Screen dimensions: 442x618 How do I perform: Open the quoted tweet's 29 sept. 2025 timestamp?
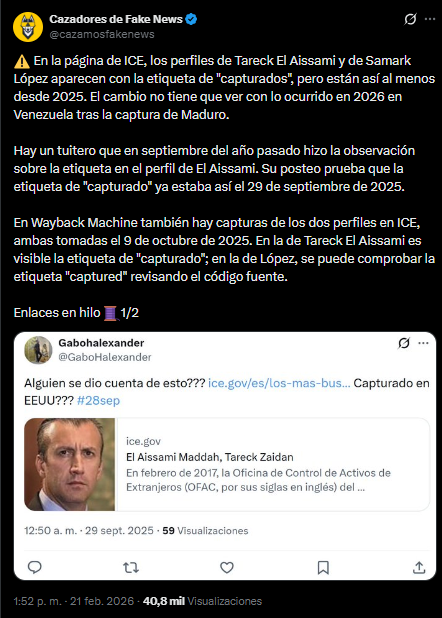[x=89, y=531]
